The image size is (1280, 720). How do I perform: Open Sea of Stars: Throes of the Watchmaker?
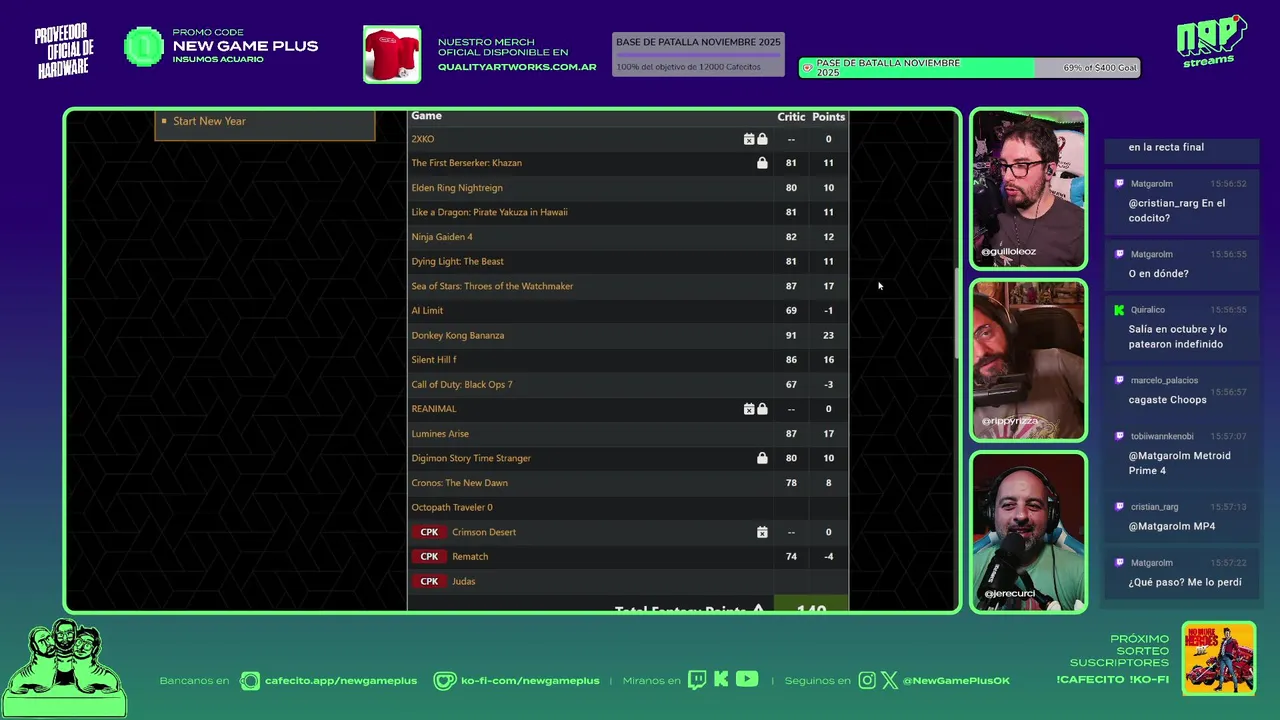point(492,286)
